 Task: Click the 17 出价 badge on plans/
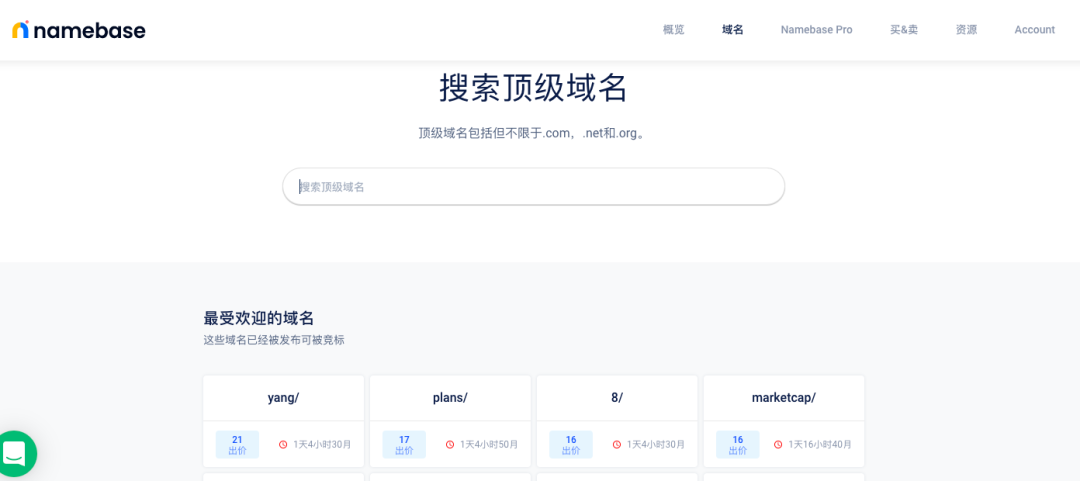404,444
